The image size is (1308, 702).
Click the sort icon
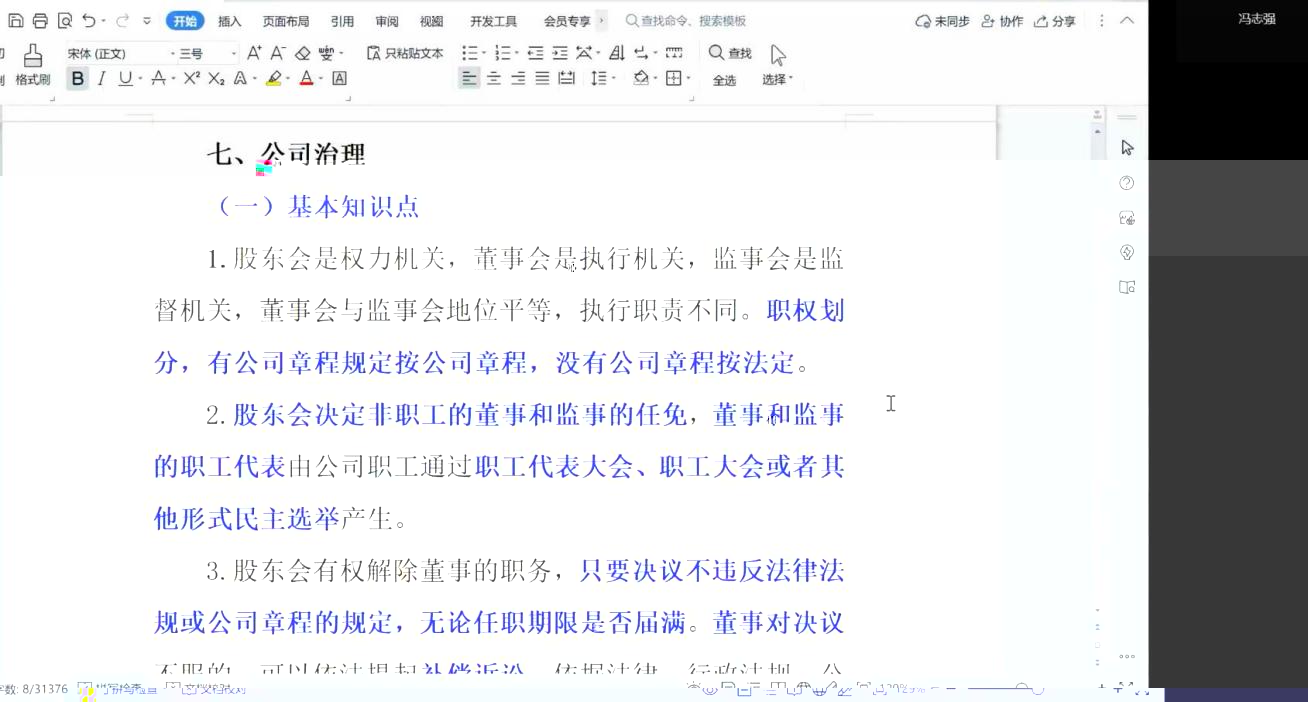(616, 53)
